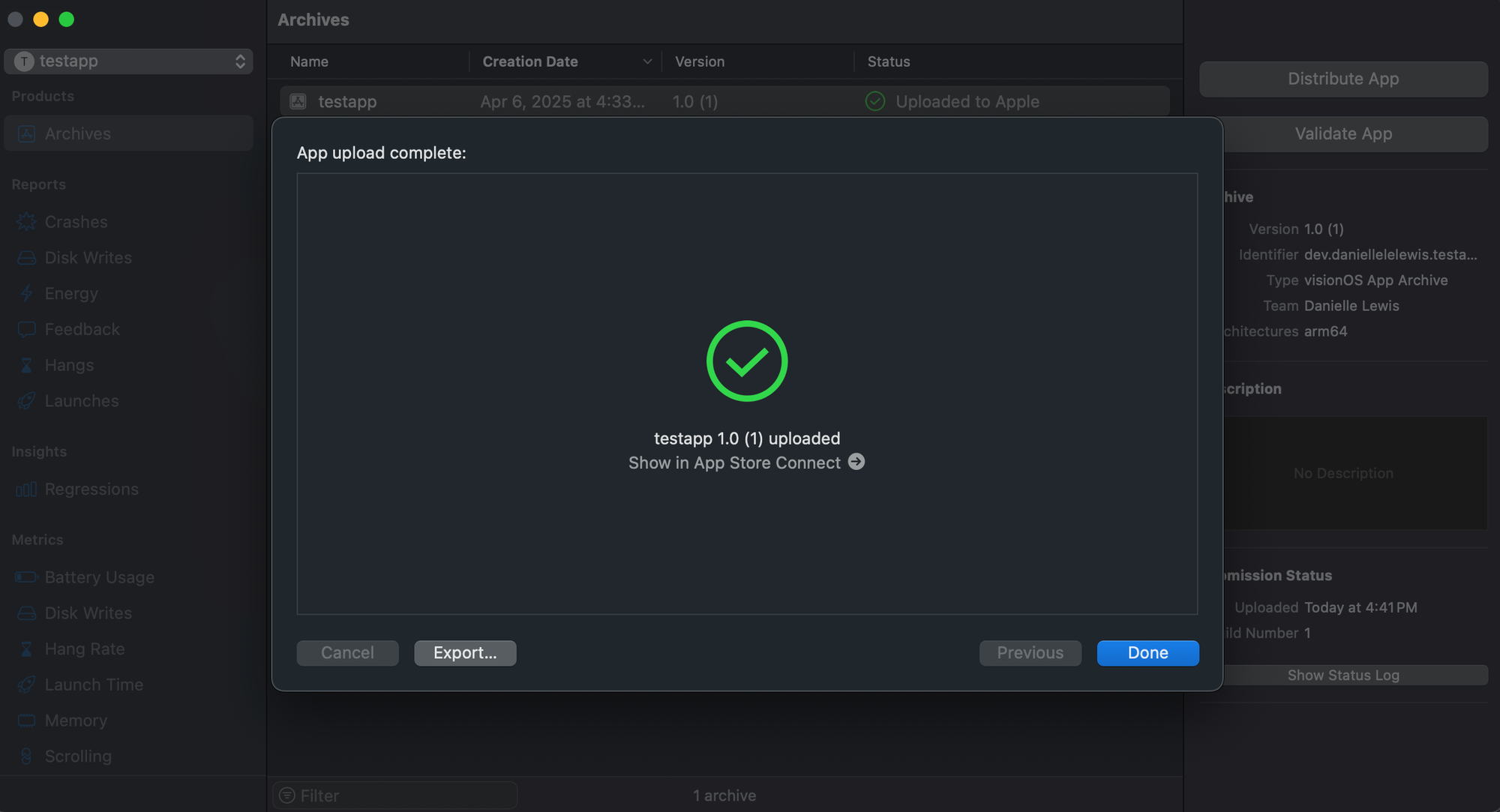
Task: Click the Hangs hourglass icon
Action: [26, 365]
